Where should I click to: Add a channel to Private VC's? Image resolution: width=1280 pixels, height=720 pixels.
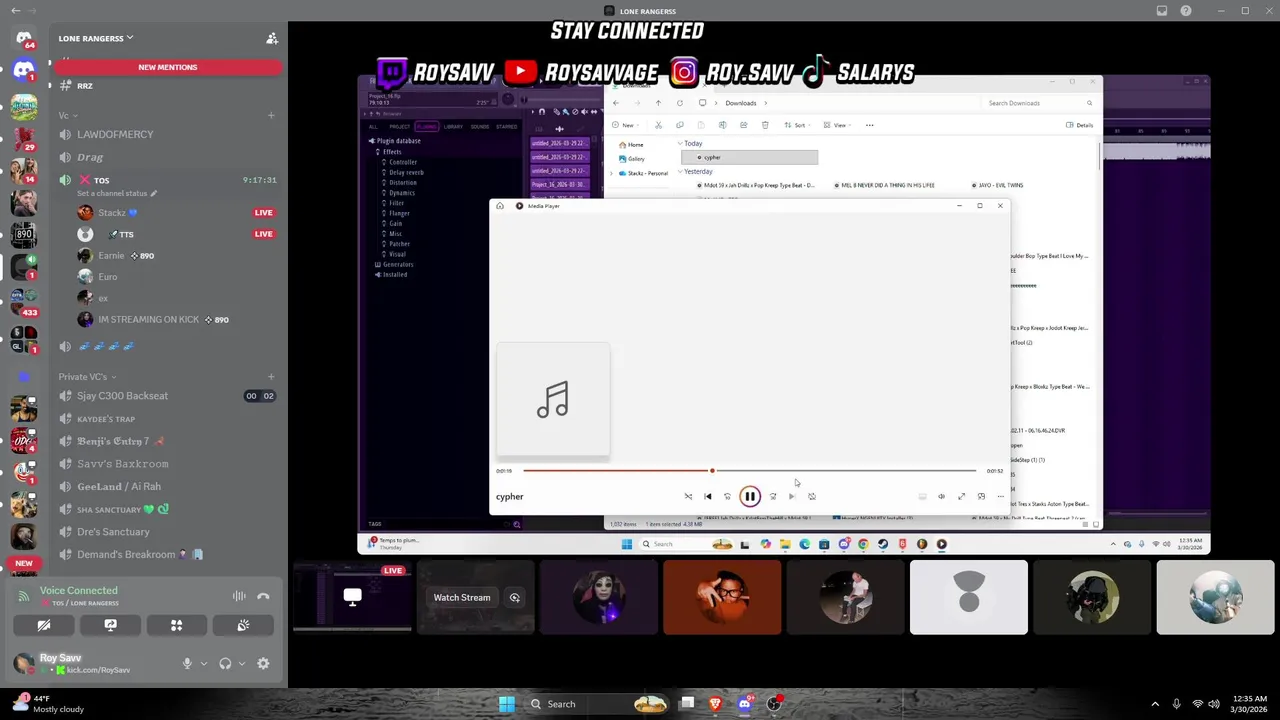271,377
